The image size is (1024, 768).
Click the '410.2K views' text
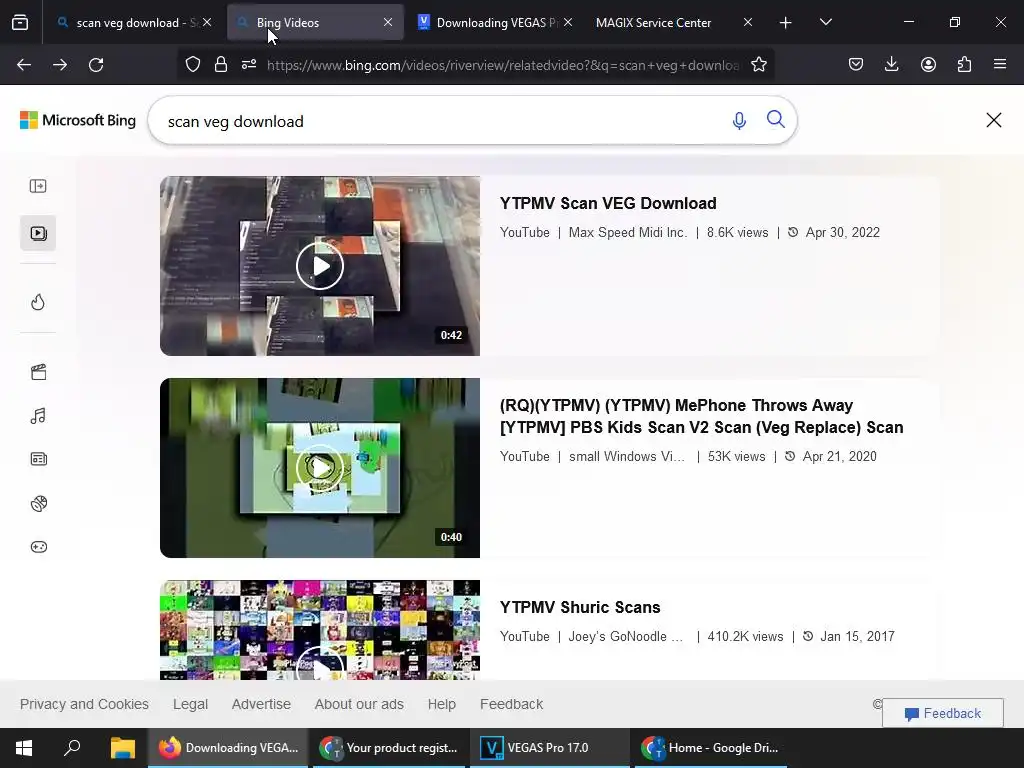(745, 637)
